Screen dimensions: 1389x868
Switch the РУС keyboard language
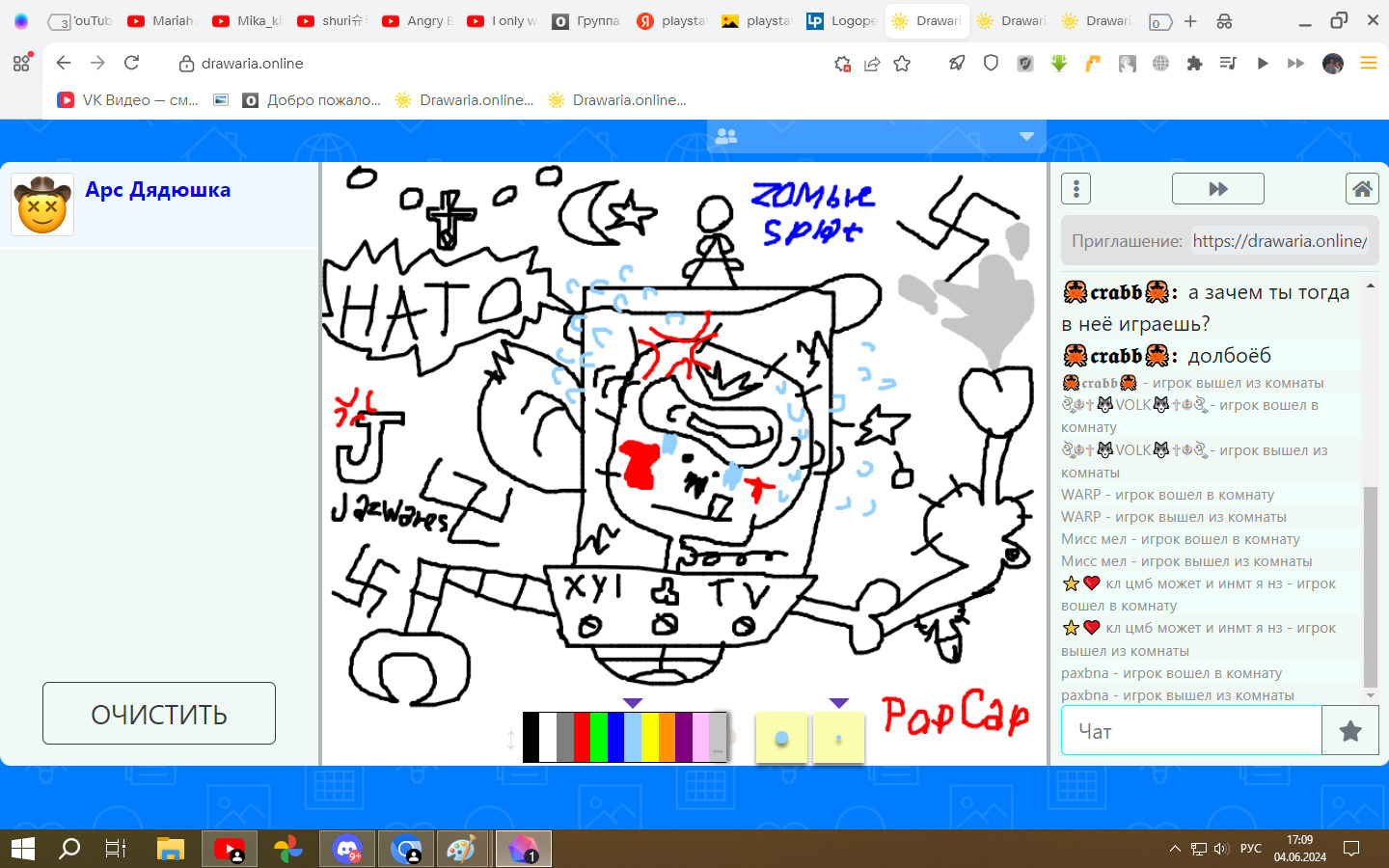[1251, 849]
